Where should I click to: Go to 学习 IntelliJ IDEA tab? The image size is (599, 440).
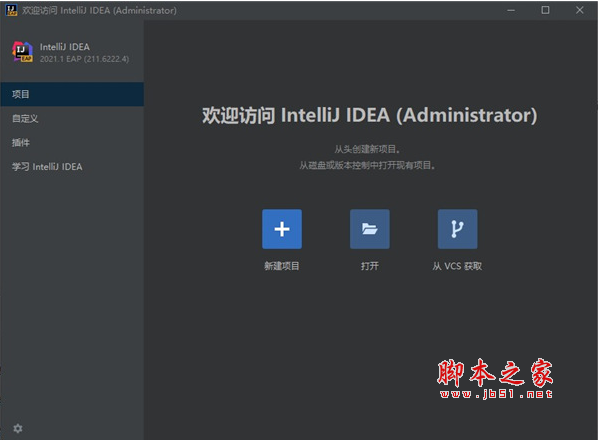(72, 167)
